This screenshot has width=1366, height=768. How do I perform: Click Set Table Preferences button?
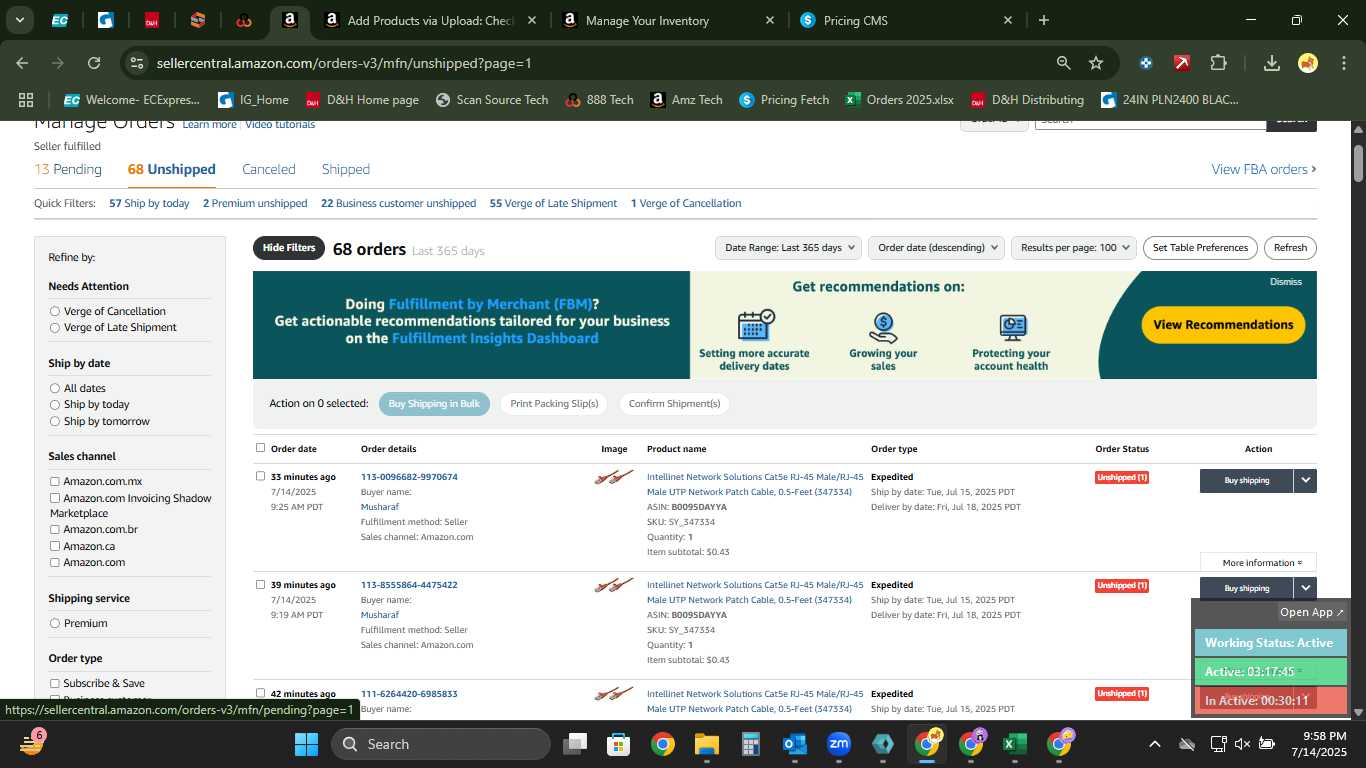point(1200,247)
